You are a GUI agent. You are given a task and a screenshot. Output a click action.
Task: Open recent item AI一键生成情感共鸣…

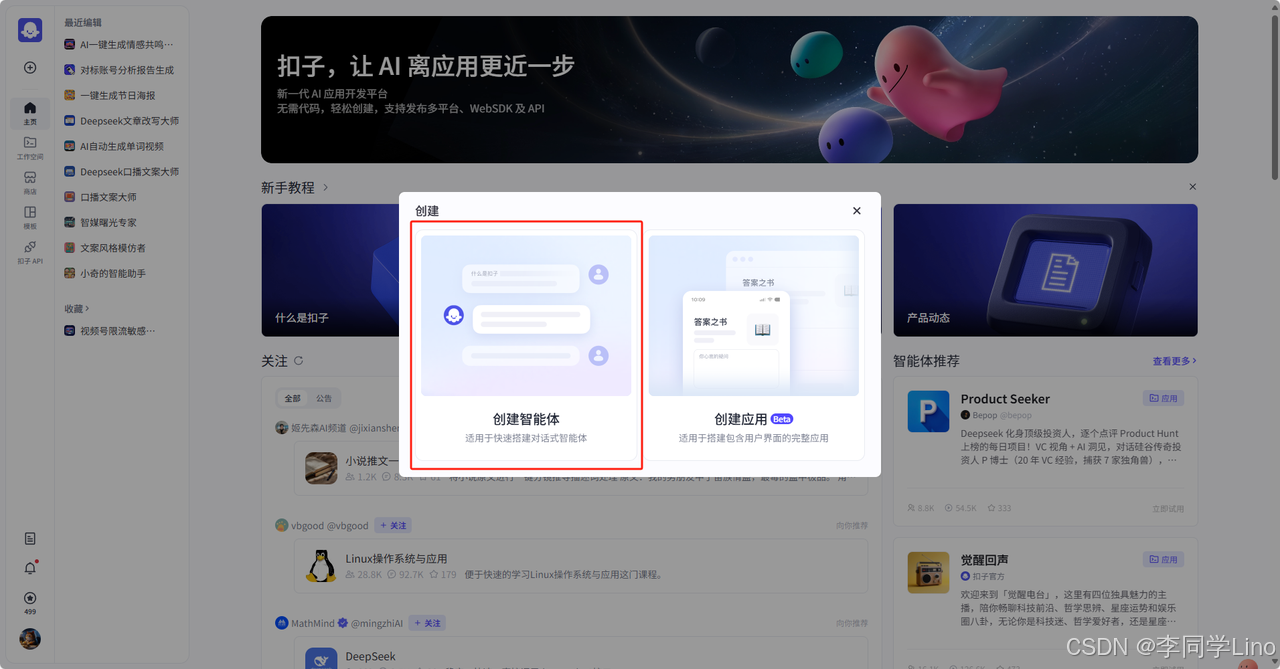coord(121,45)
